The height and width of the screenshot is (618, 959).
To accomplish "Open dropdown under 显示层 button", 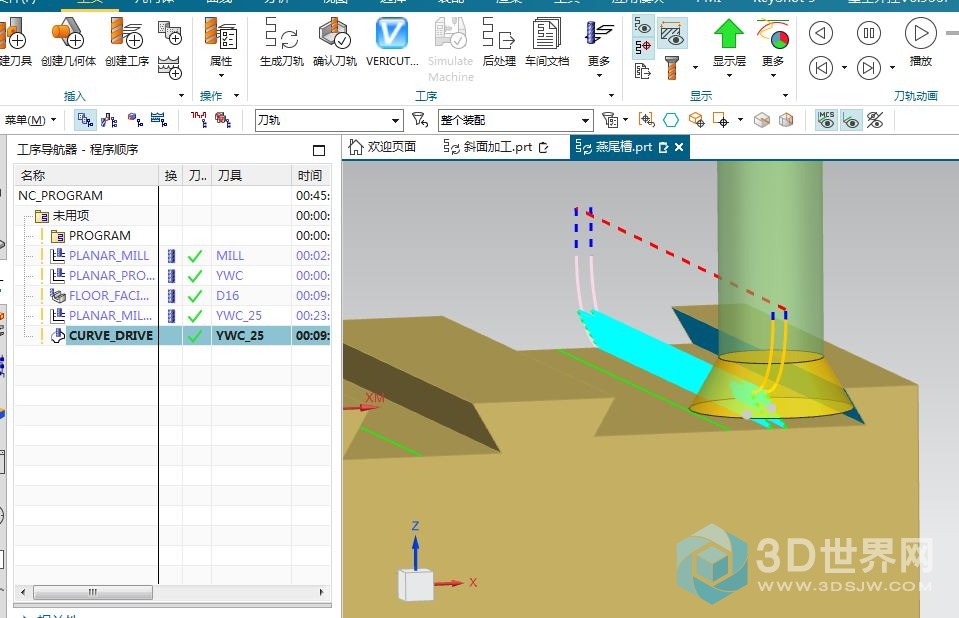I will [729, 75].
